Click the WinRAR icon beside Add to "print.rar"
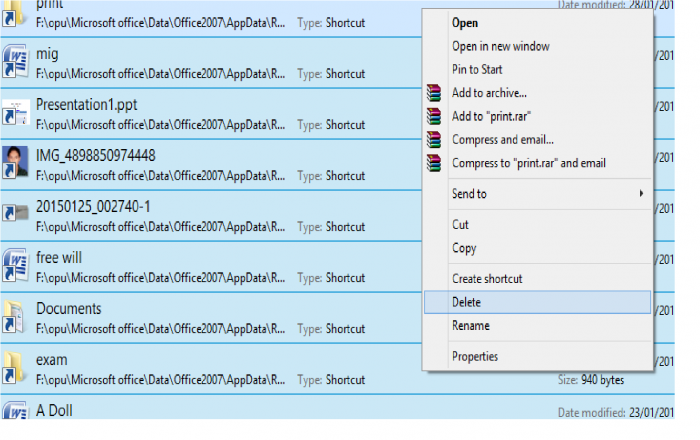The width and height of the screenshot is (700, 440). point(433,116)
